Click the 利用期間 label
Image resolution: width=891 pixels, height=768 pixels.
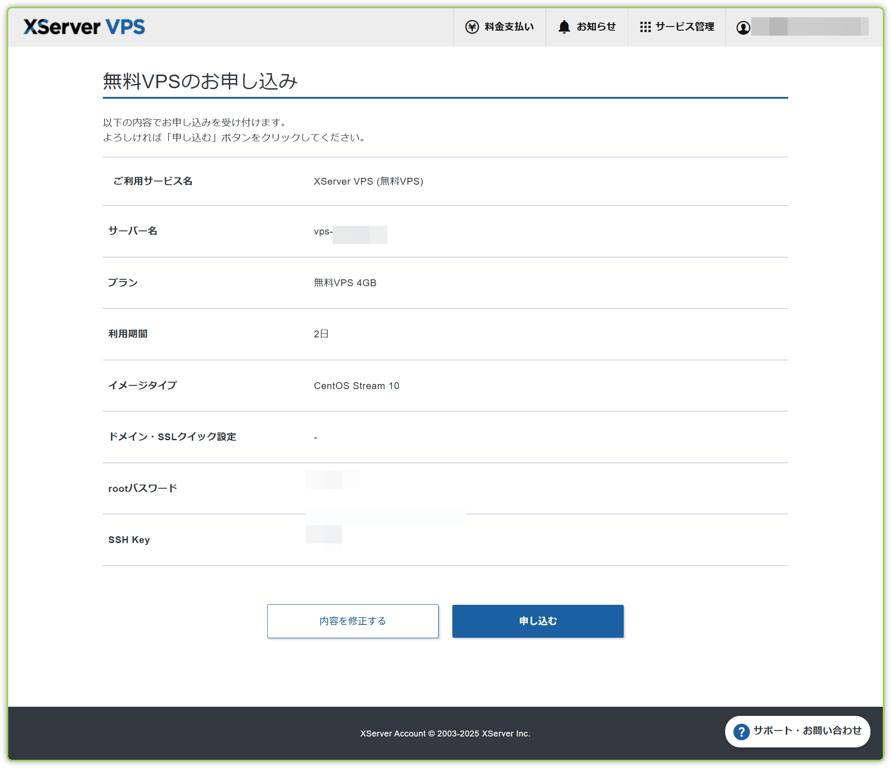point(128,334)
